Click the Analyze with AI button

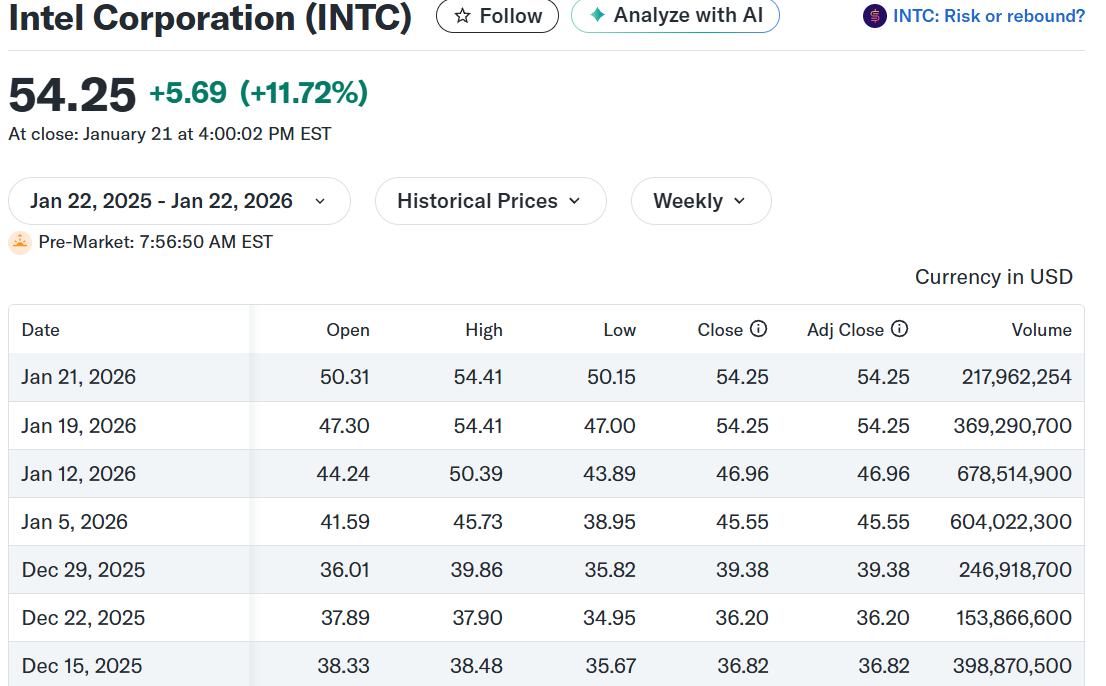click(675, 16)
